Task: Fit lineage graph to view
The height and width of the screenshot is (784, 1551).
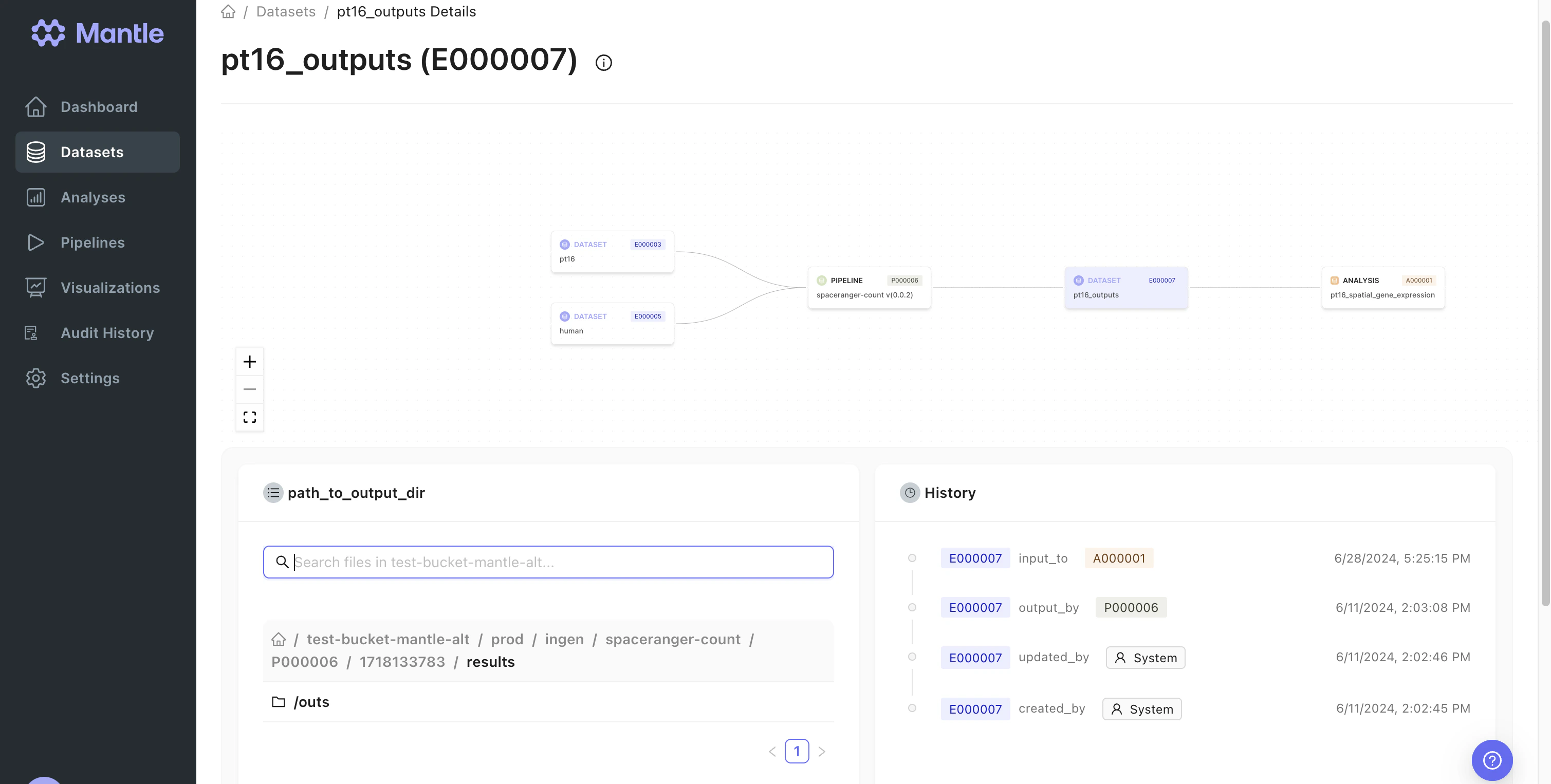Action: (x=249, y=417)
